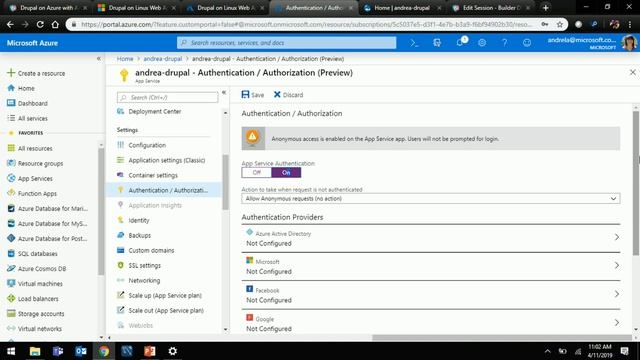Turn App Service Authentication Off
This screenshot has height=360, width=640.
coord(256,173)
